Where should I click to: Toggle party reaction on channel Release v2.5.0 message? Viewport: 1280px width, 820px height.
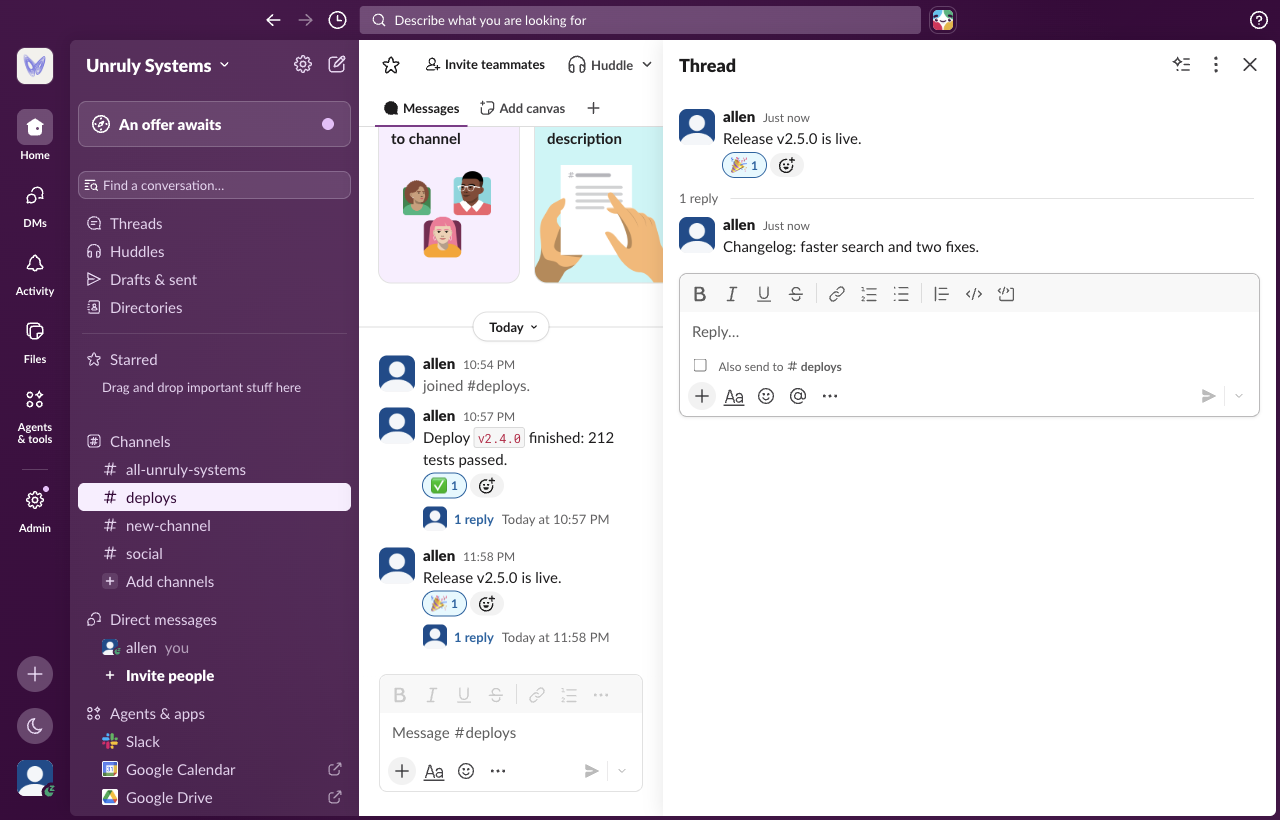pyautogui.click(x=444, y=603)
